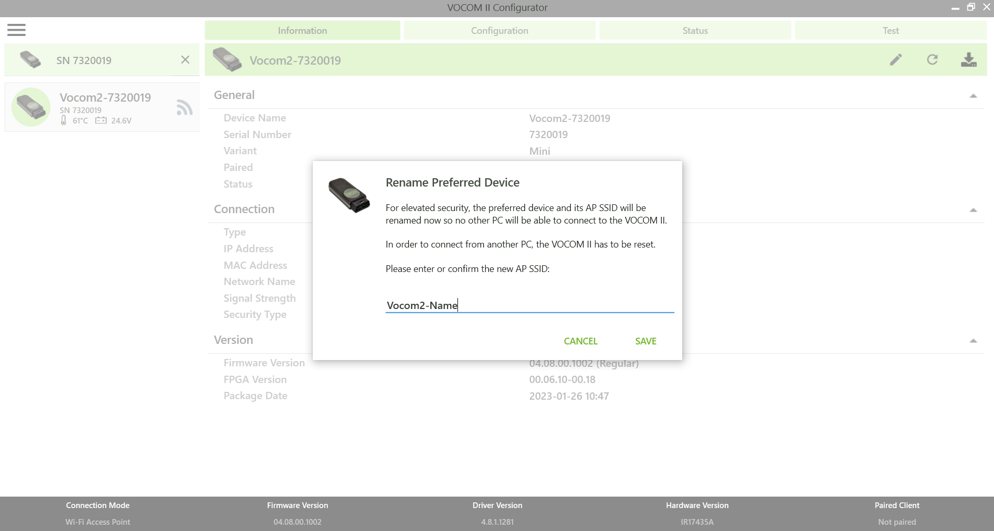Click device icon beside Vocom2-7320019 header
The height and width of the screenshot is (531, 994).
(227, 60)
